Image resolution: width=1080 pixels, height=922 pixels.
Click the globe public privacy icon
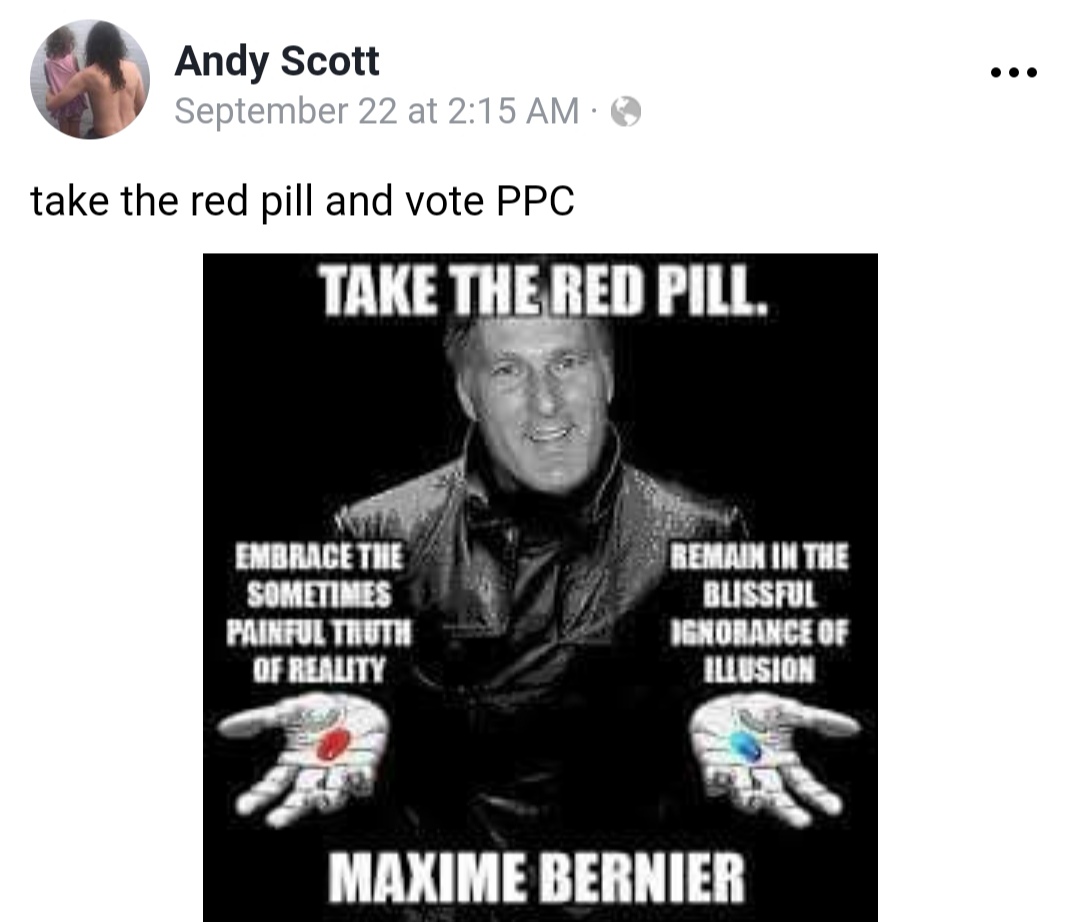[626, 112]
